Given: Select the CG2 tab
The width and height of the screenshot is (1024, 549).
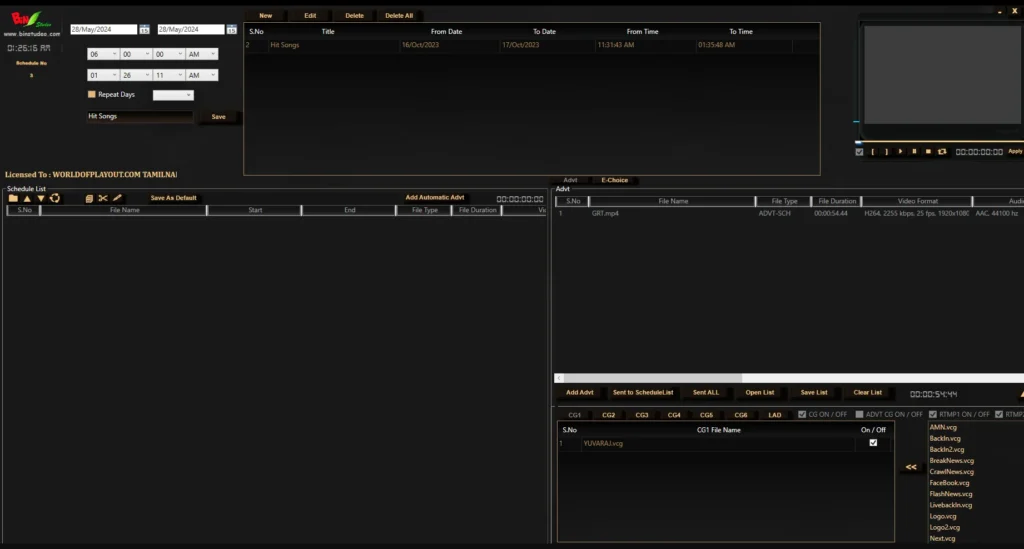Looking at the screenshot, I should (609, 415).
